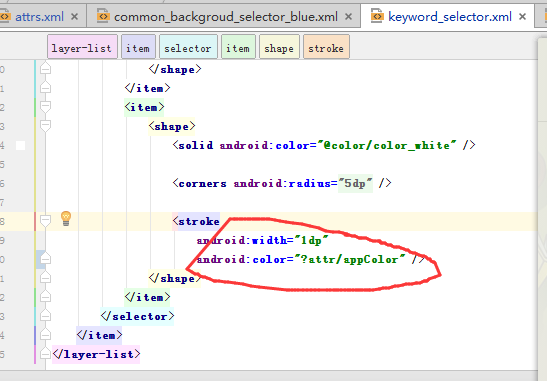Select the keyword_selector.xml tab

(450, 17)
